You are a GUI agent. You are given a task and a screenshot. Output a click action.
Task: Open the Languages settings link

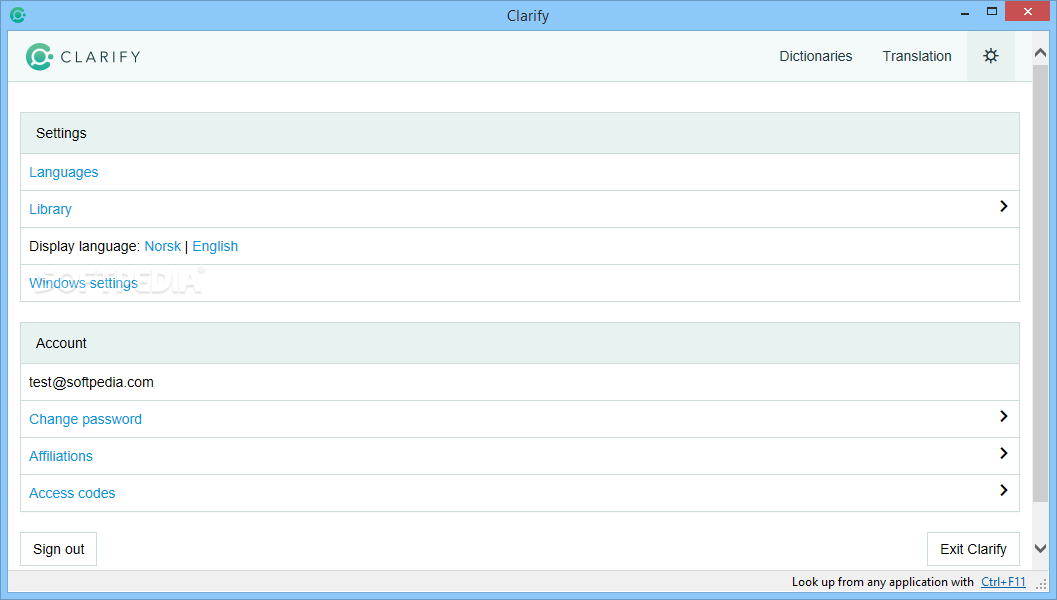(x=63, y=173)
